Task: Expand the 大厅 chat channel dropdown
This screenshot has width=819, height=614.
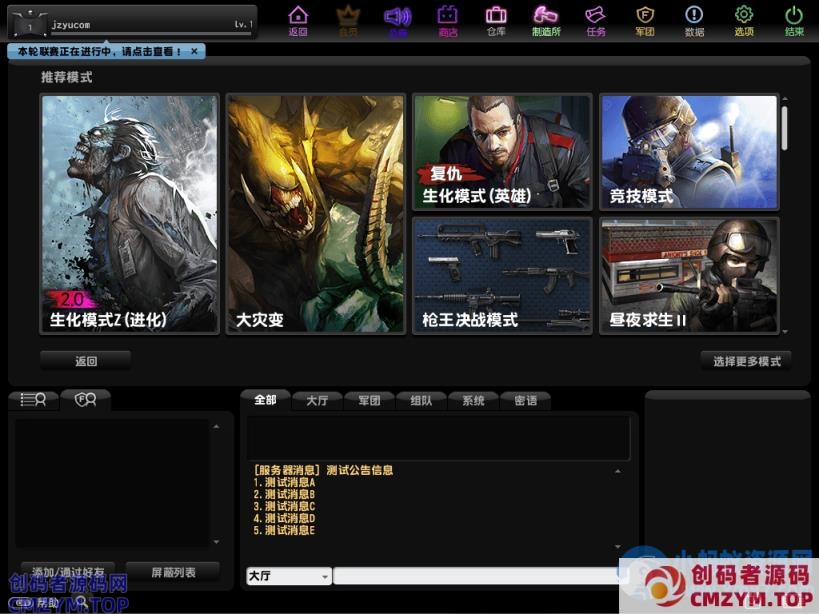Action: click(x=325, y=577)
